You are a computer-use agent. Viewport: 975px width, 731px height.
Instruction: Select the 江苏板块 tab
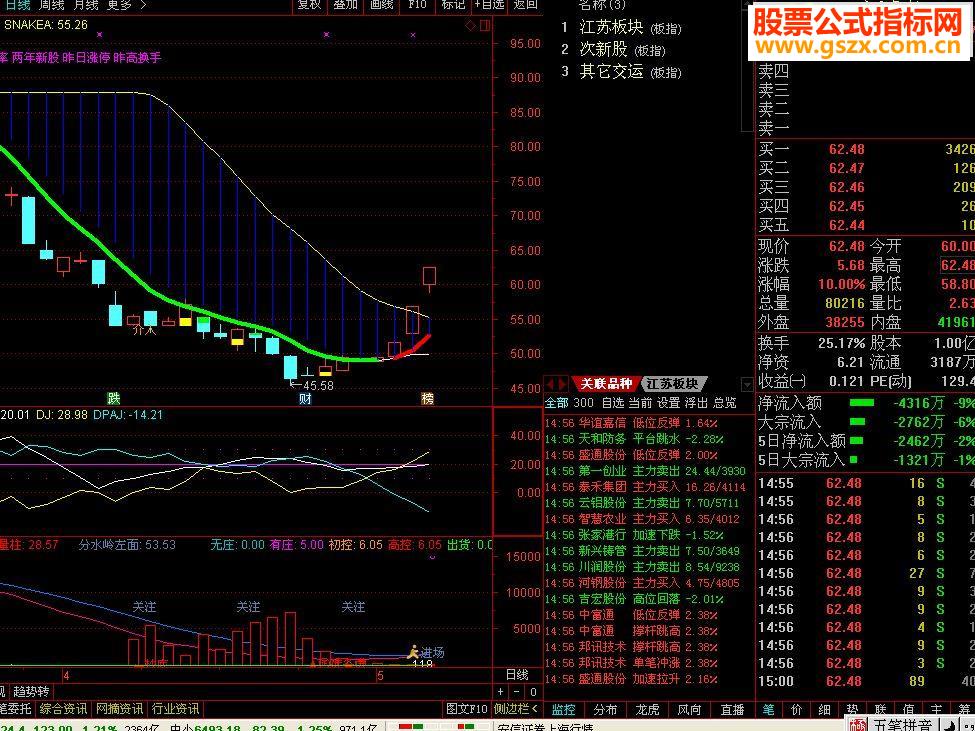click(673, 384)
